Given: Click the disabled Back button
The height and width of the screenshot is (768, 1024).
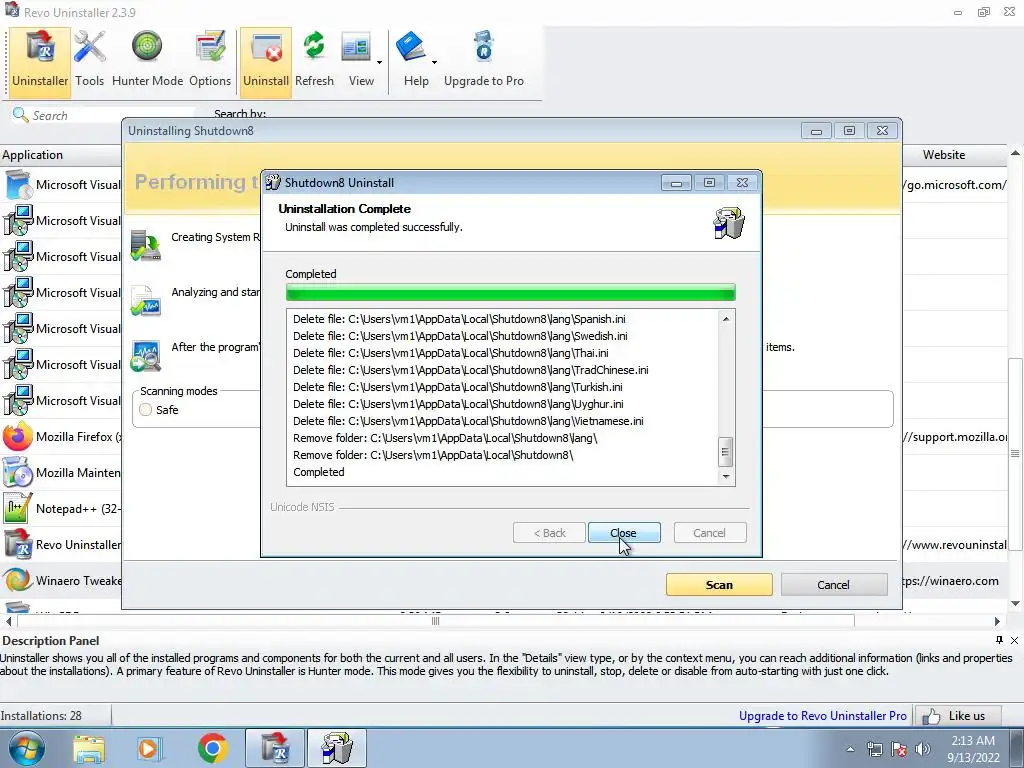Looking at the screenshot, I should coord(549,533).
